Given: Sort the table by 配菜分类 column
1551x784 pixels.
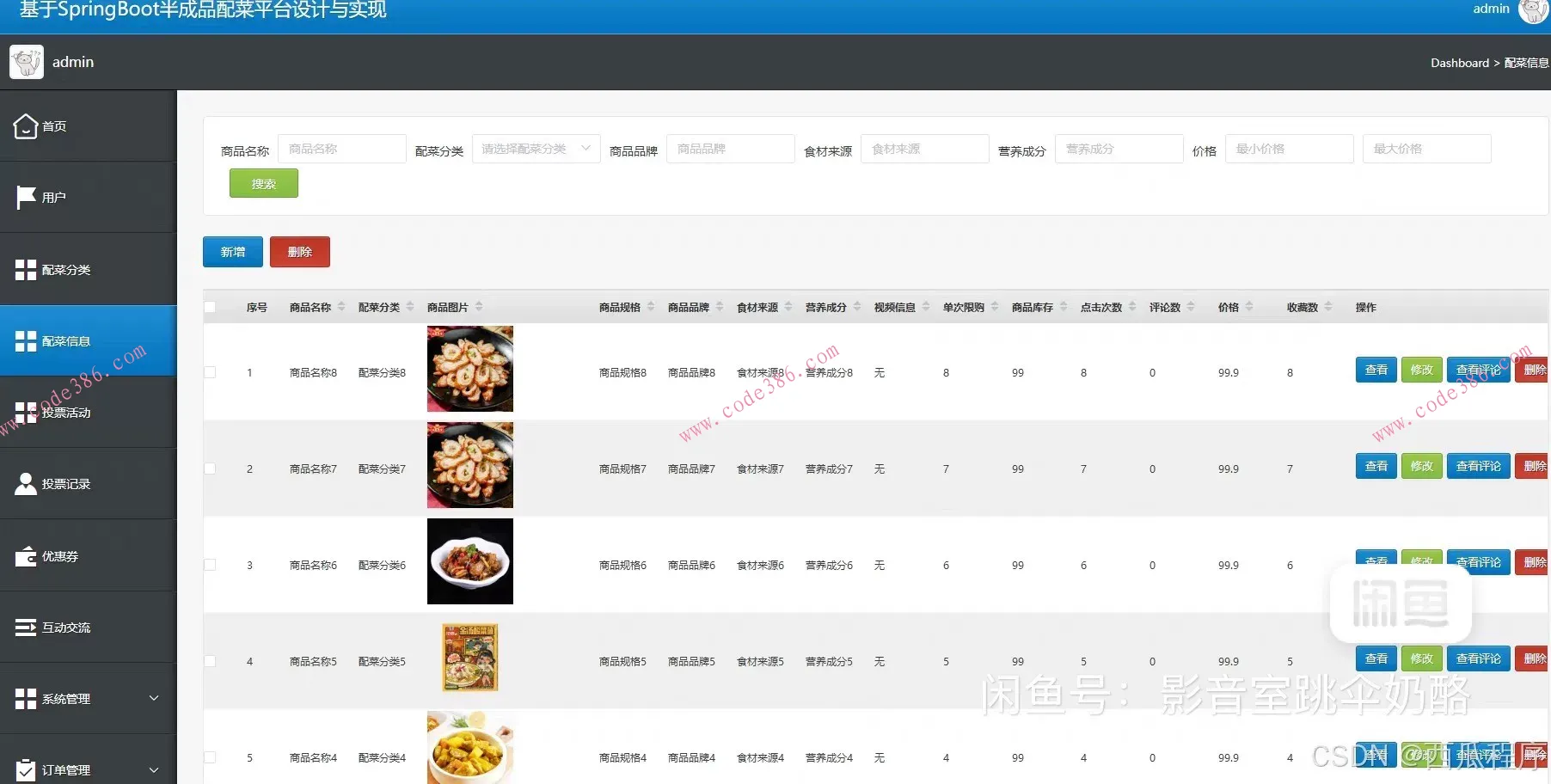Looking at the screenshot, I should (x=410, y=307).
